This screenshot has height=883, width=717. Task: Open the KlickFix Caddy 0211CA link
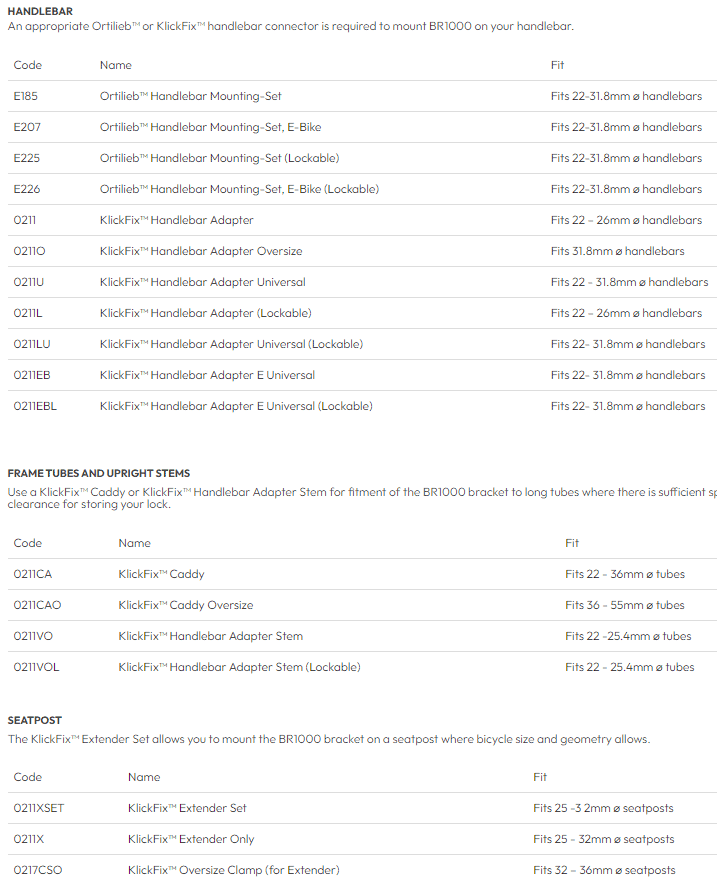[x=161, y=574]
